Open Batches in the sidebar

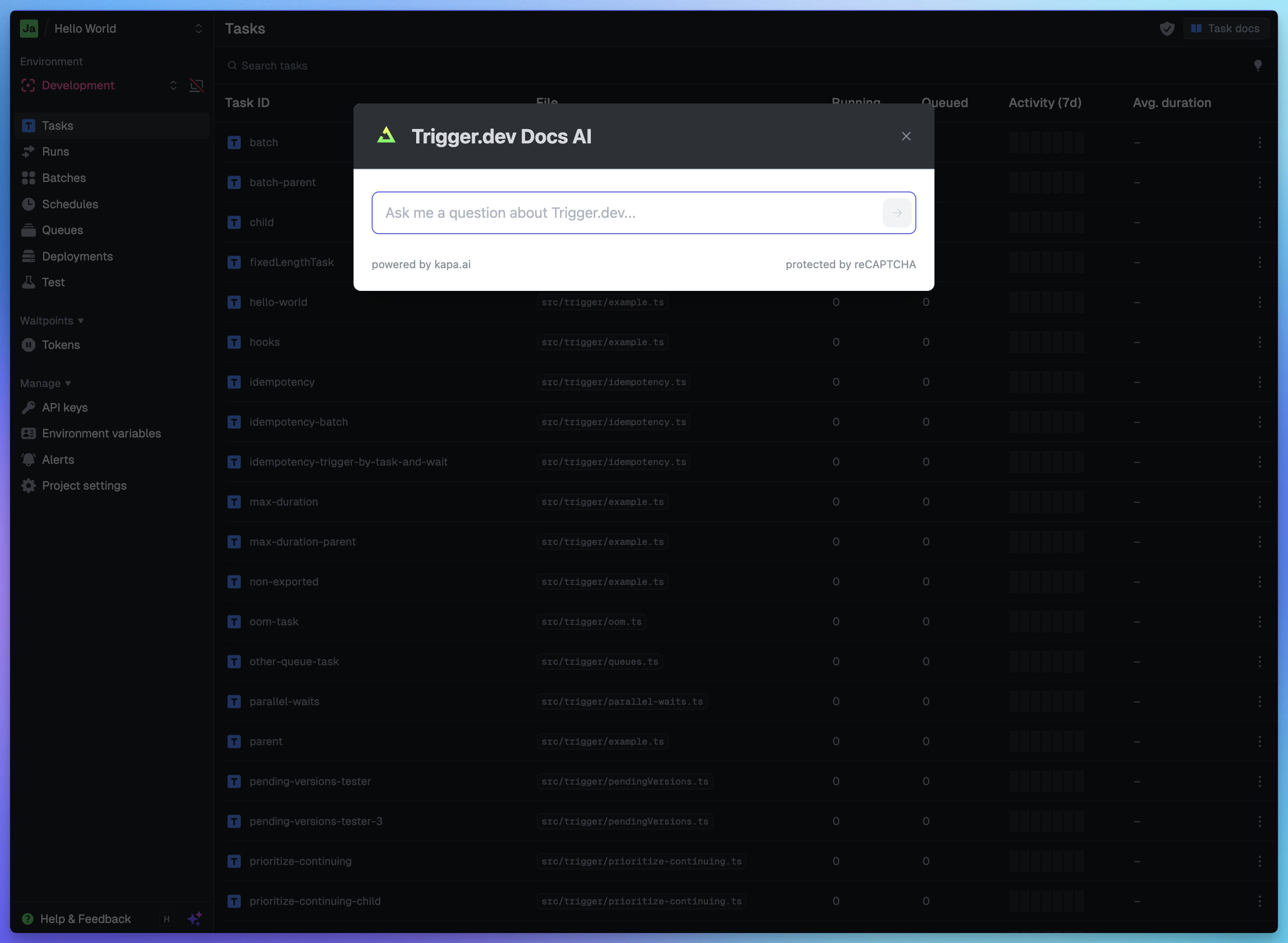tap(113, 178)
